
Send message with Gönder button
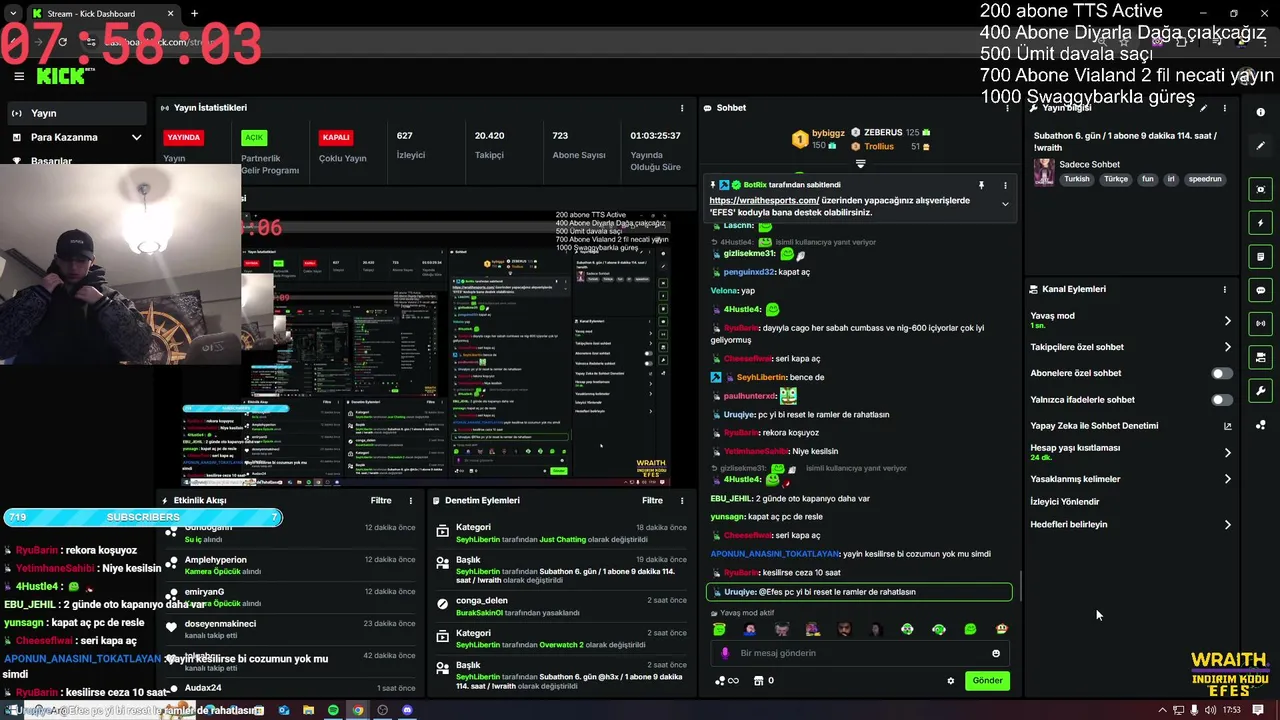click(x=987, y=681)
